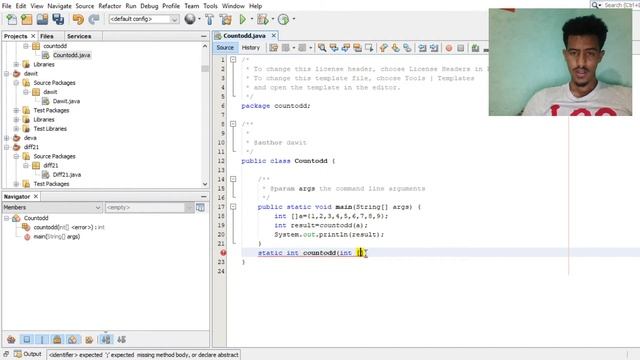Toggle Show Inherited Members filter in Navigator
The image size is (640, 360).
point(11,340)
